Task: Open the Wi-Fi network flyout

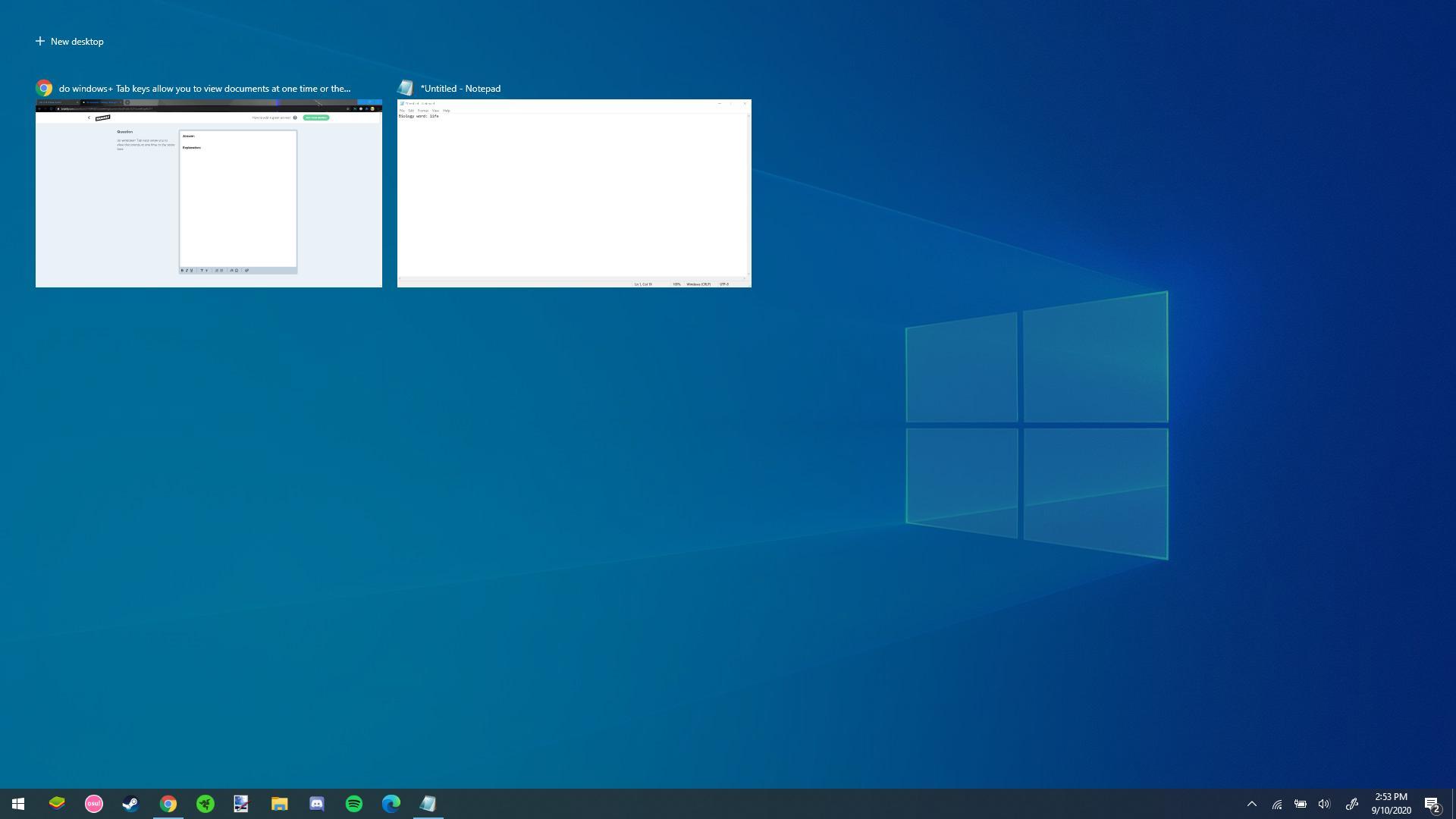Action: click(1277, 804)
